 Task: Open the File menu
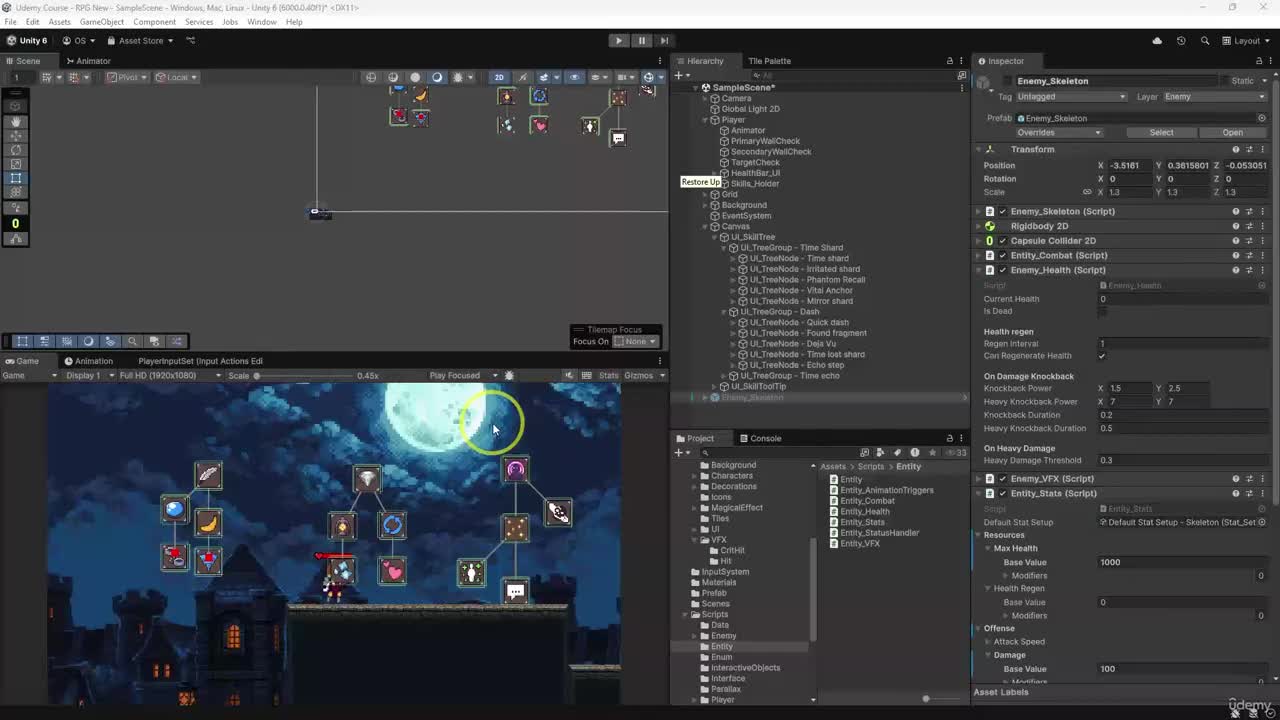pyautogui.click(x=10, y=22)
